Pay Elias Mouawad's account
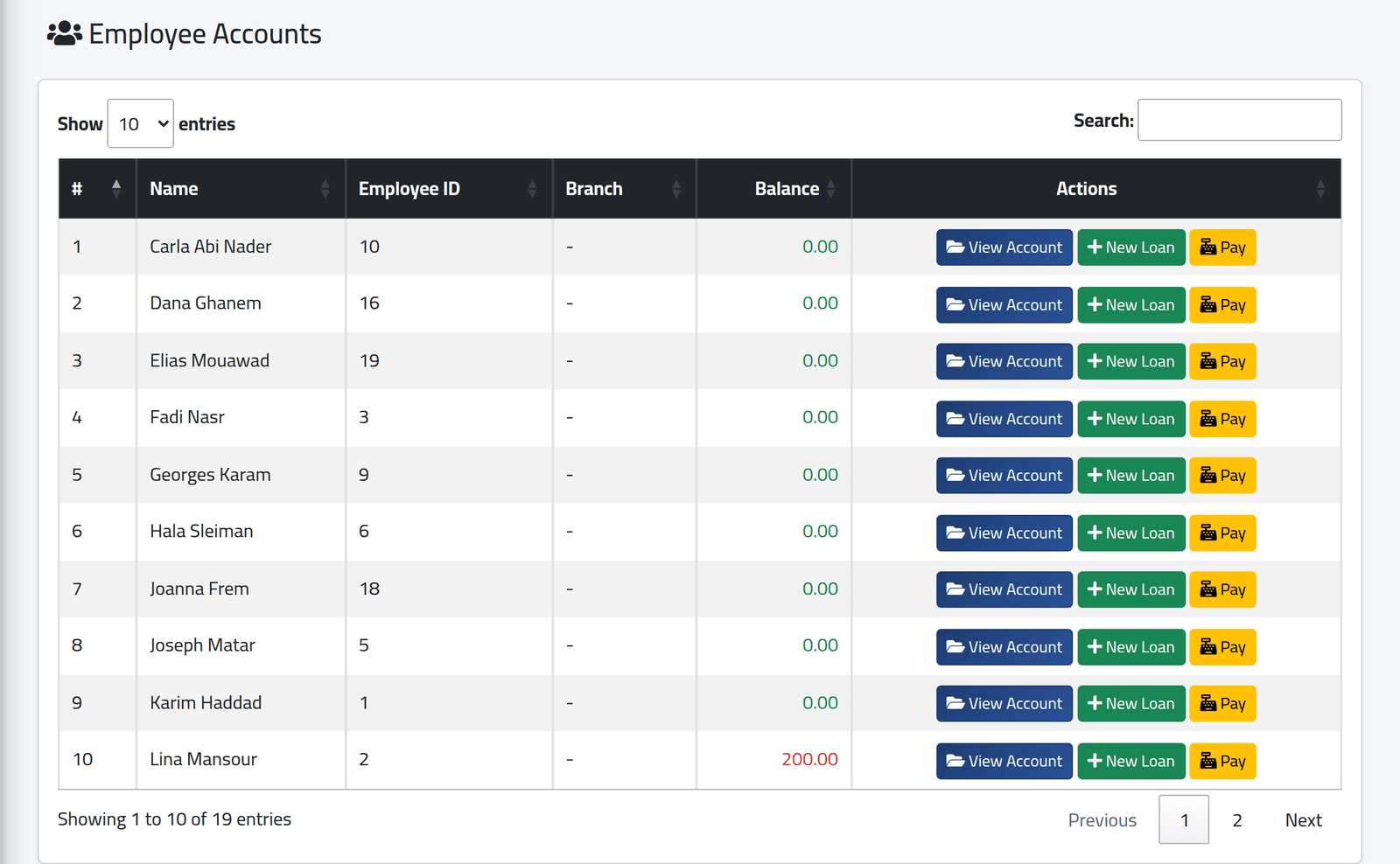 pyautogui.click(x=1222, y=361)
